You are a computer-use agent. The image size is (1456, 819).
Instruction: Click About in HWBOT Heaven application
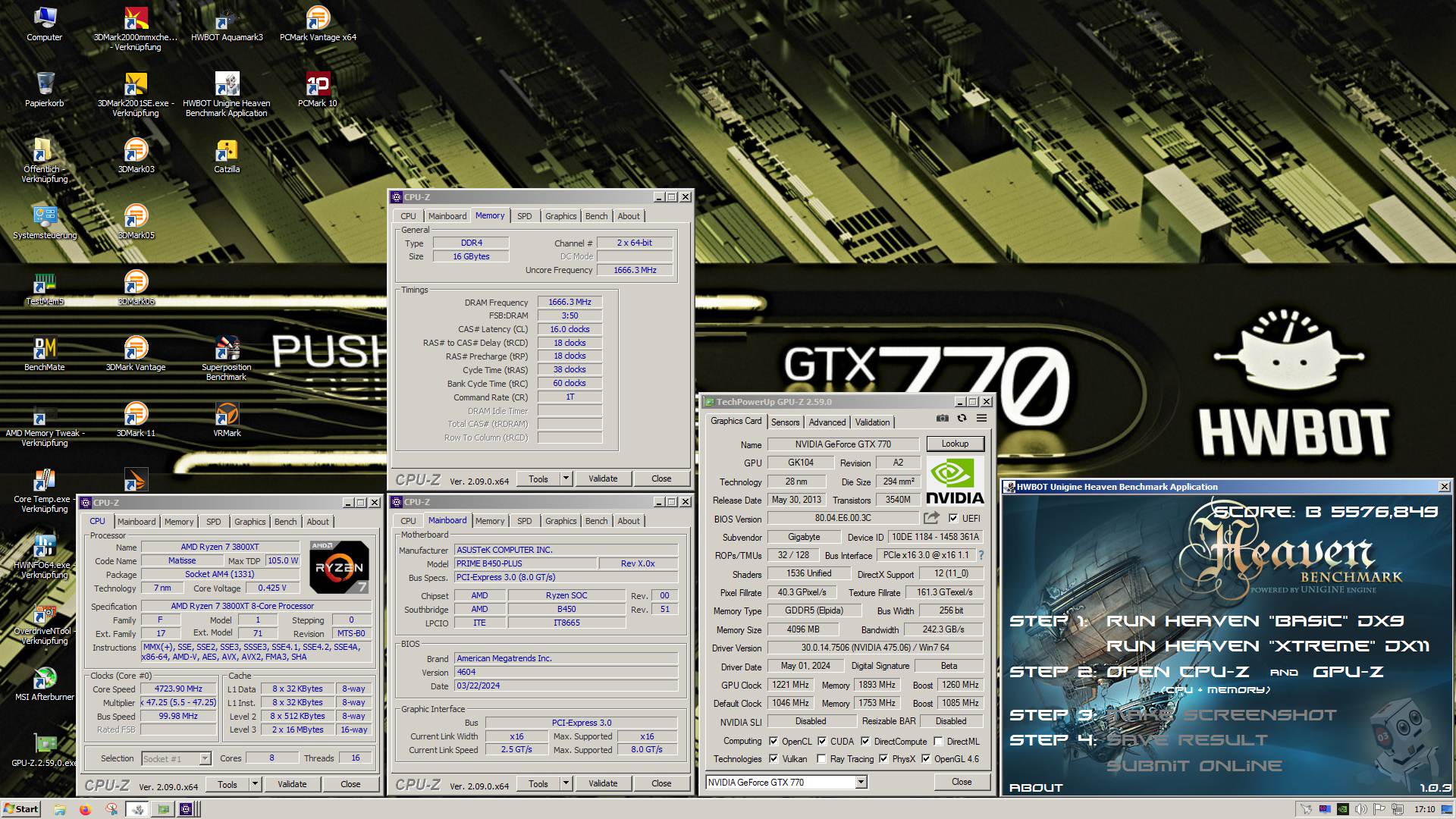pyautogui.click(x=1036, y=788)
